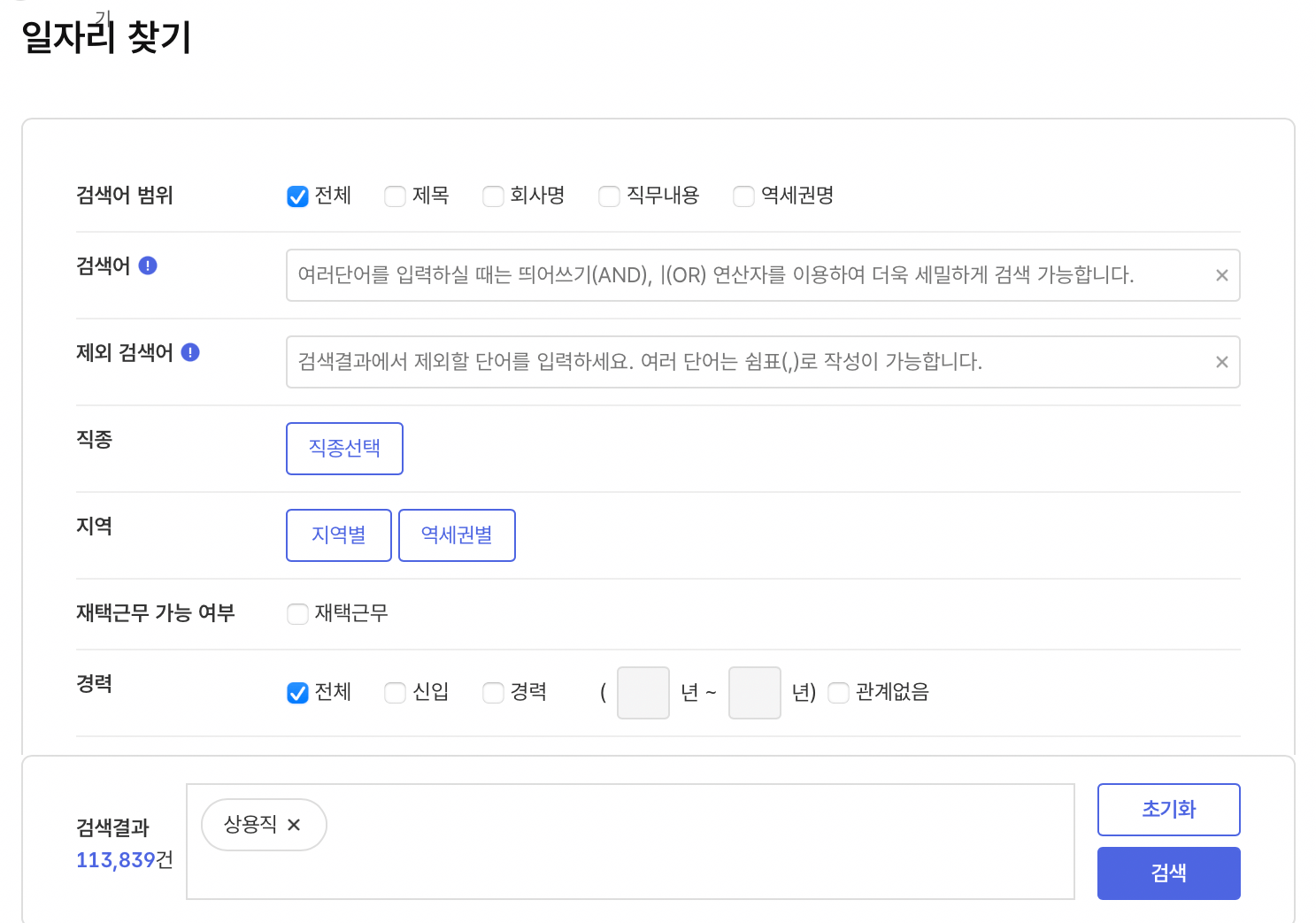Open the 지역별 region selector
This screenshot has width=1316, height=923.
pos(338,535)
